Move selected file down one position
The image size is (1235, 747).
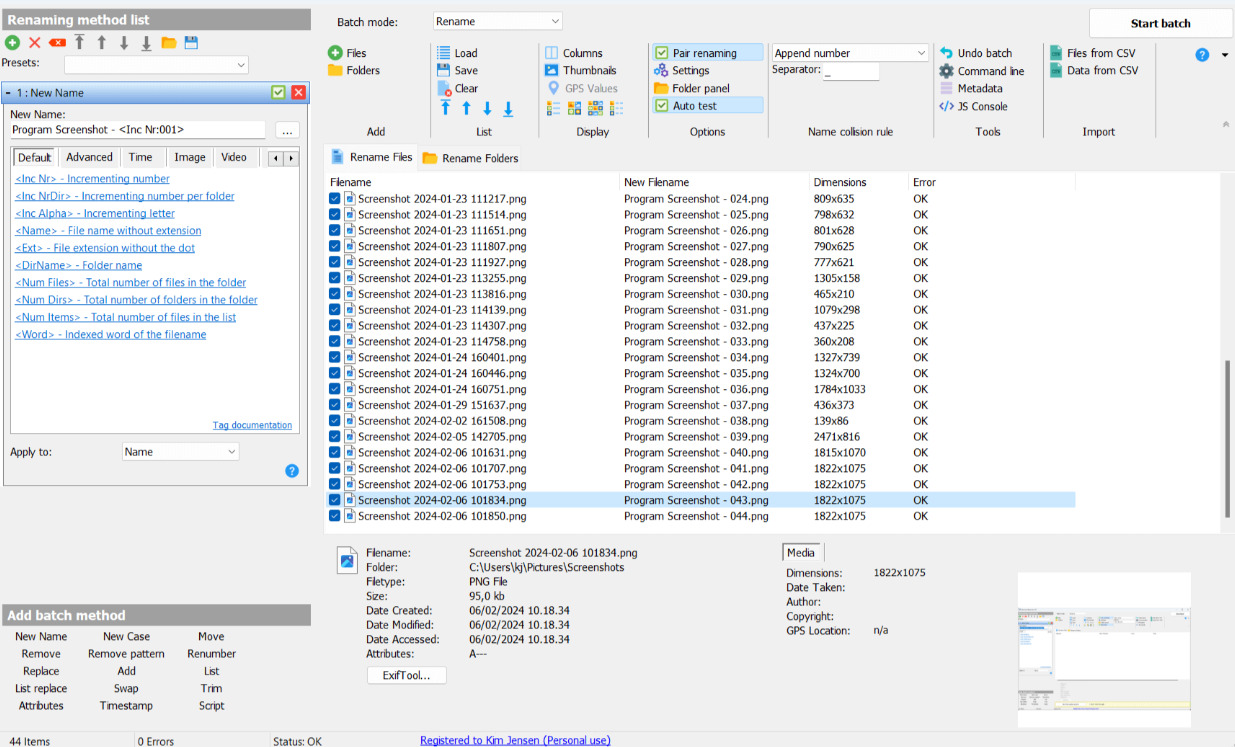(x=487, y=108)
